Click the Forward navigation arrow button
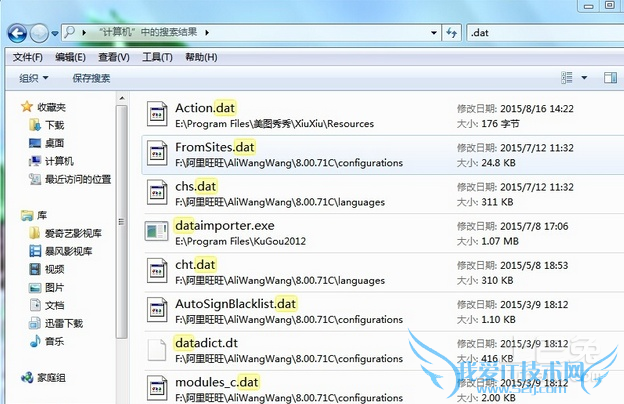 (x=39, y=33)
